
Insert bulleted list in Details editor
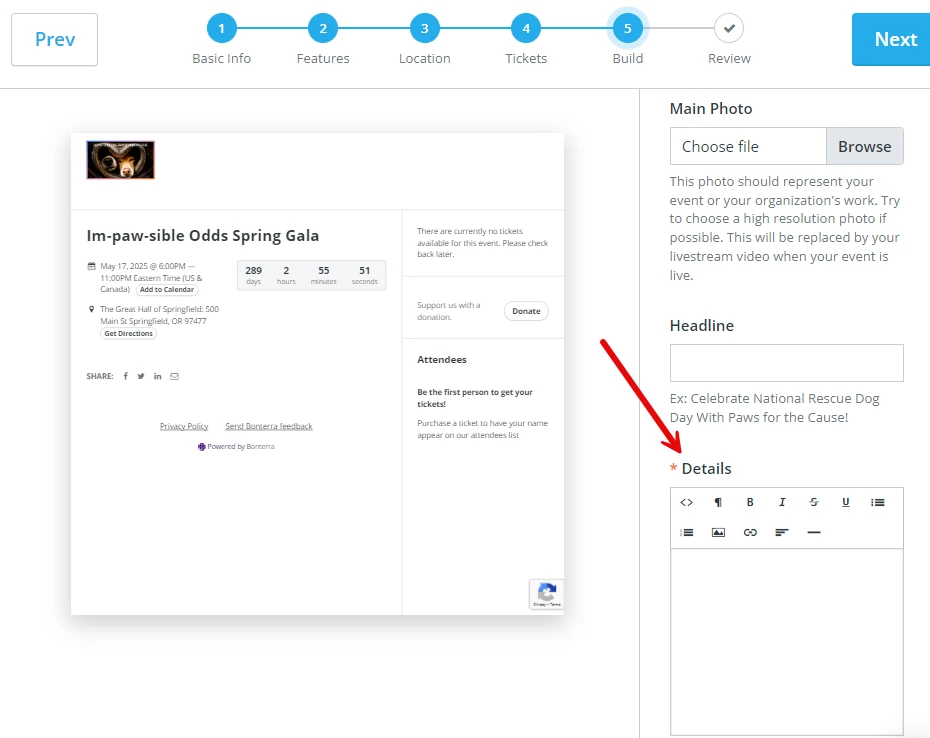point(878,502)
